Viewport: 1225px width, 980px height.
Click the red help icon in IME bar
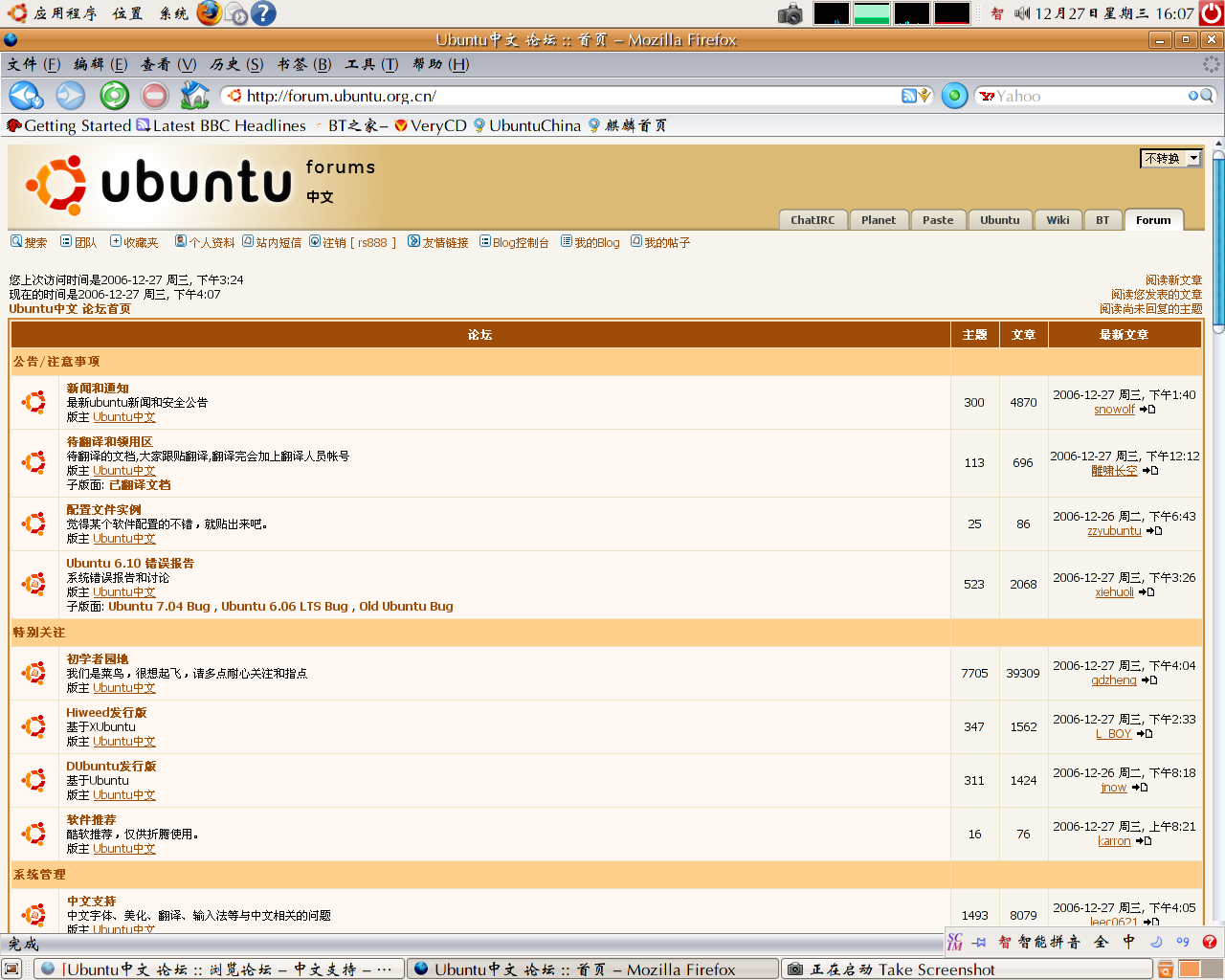coord(1210,942)
